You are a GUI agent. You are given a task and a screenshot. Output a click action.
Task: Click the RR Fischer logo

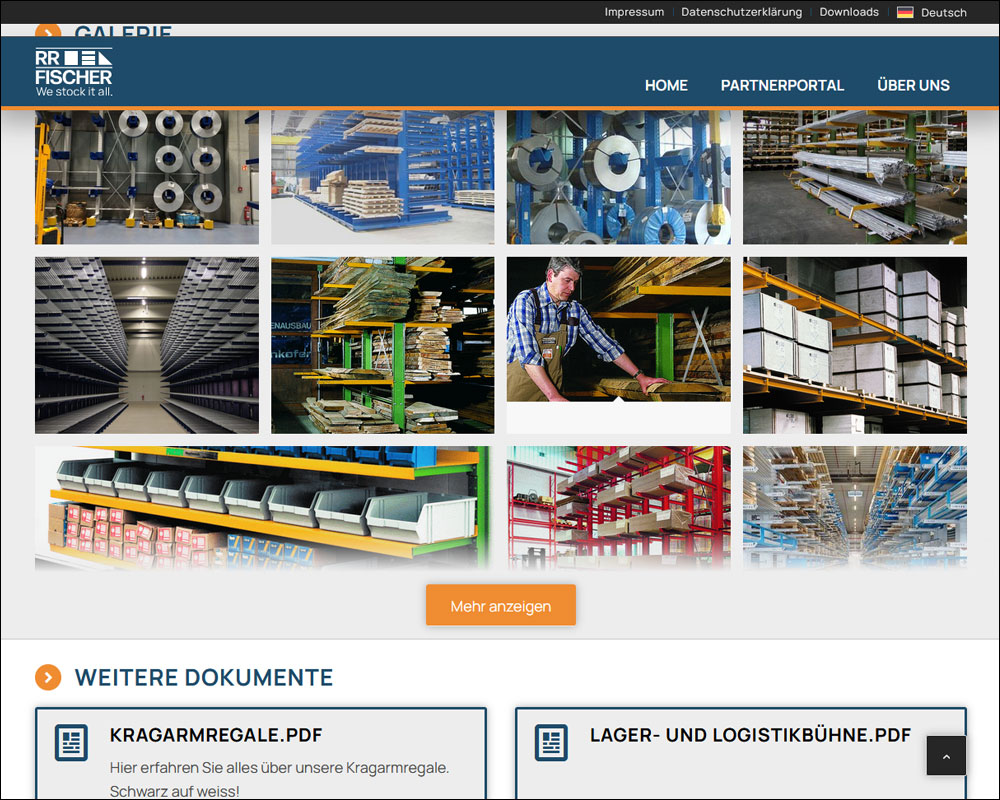(74, 72)
